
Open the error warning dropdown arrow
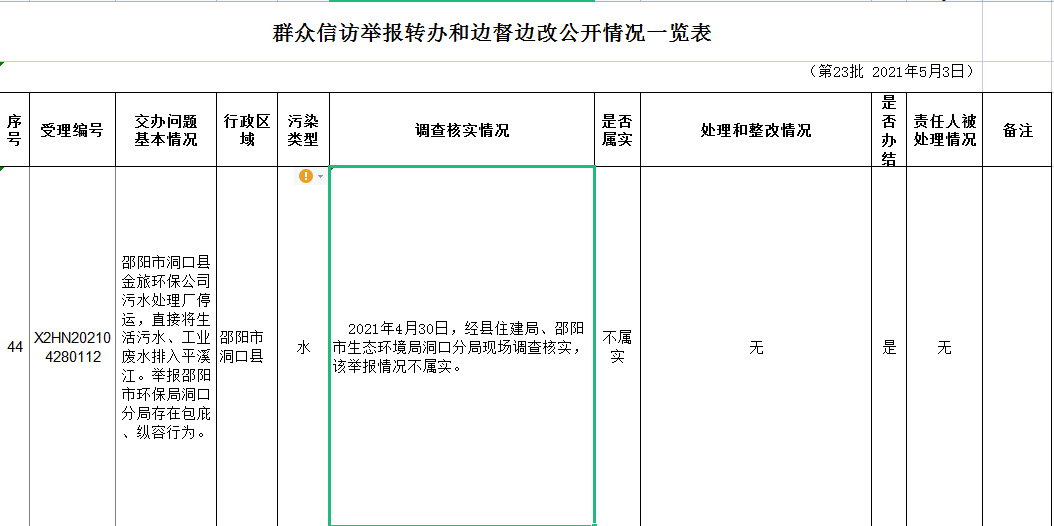tap(321, 177)
